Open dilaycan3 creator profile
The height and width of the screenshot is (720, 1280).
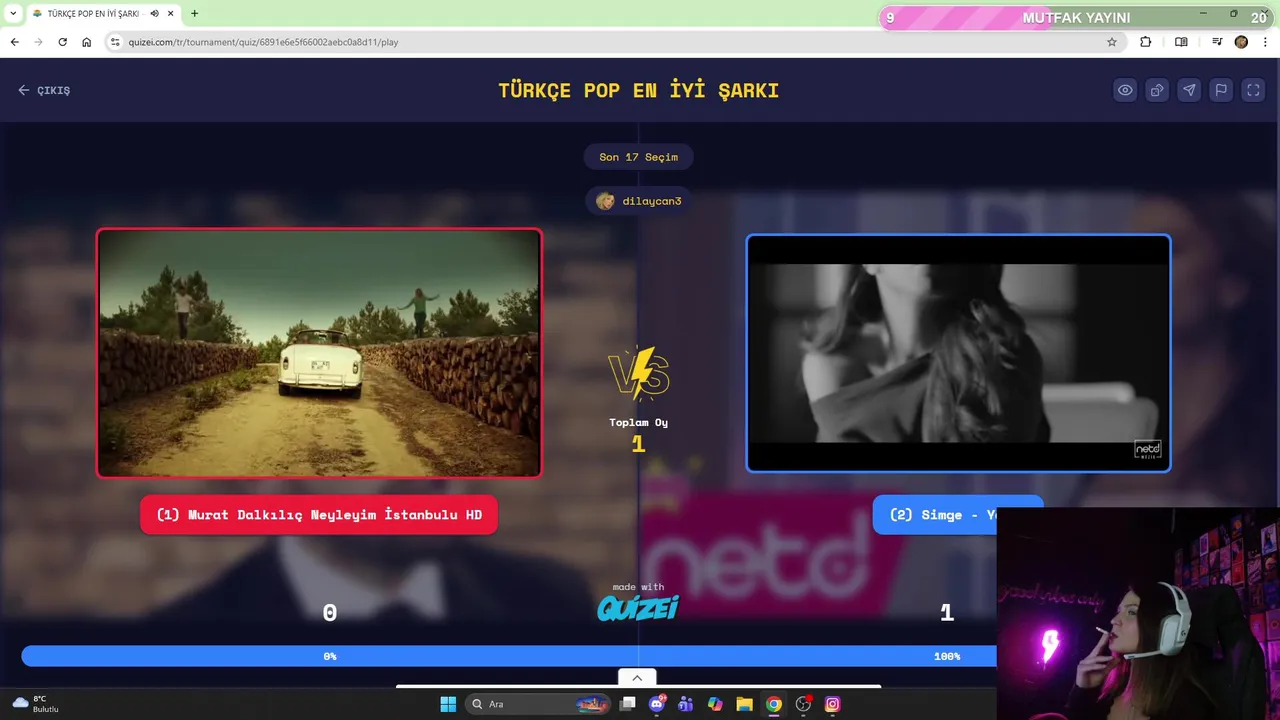638,201
